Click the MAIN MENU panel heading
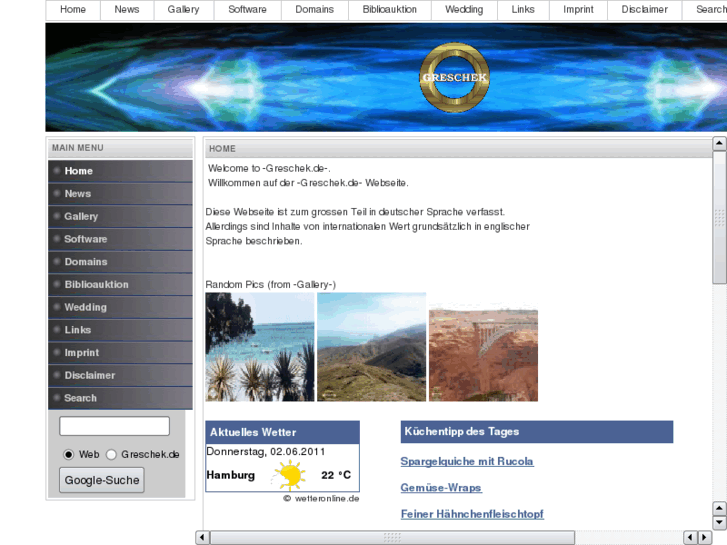This screenshot has width=727, height=545. pyautogui.click(x=78, y=148)
